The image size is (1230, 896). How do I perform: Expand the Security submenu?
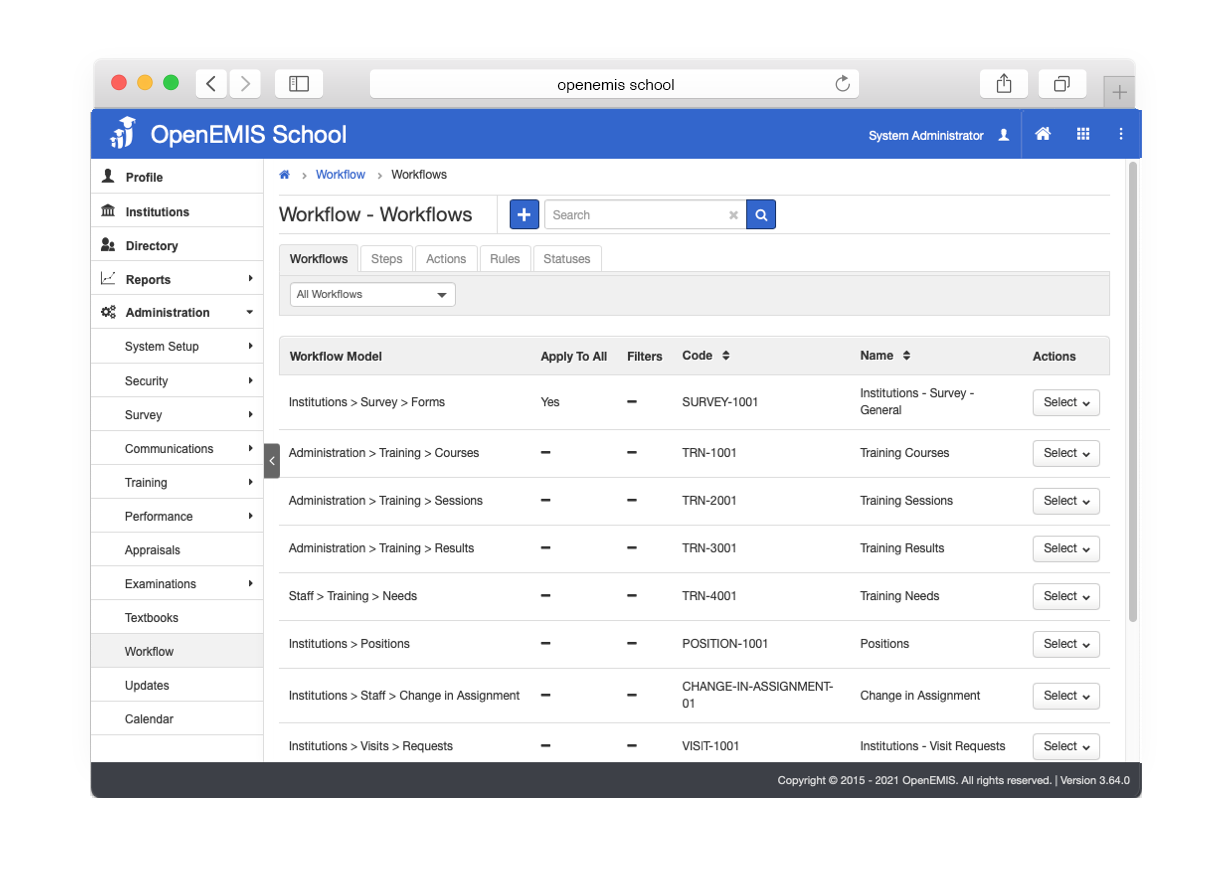pos(177,381)
